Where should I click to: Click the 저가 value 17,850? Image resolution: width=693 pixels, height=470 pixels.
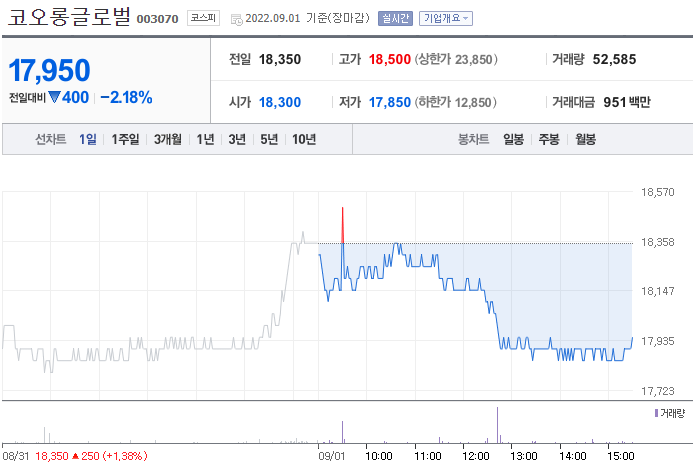point(390,102)
